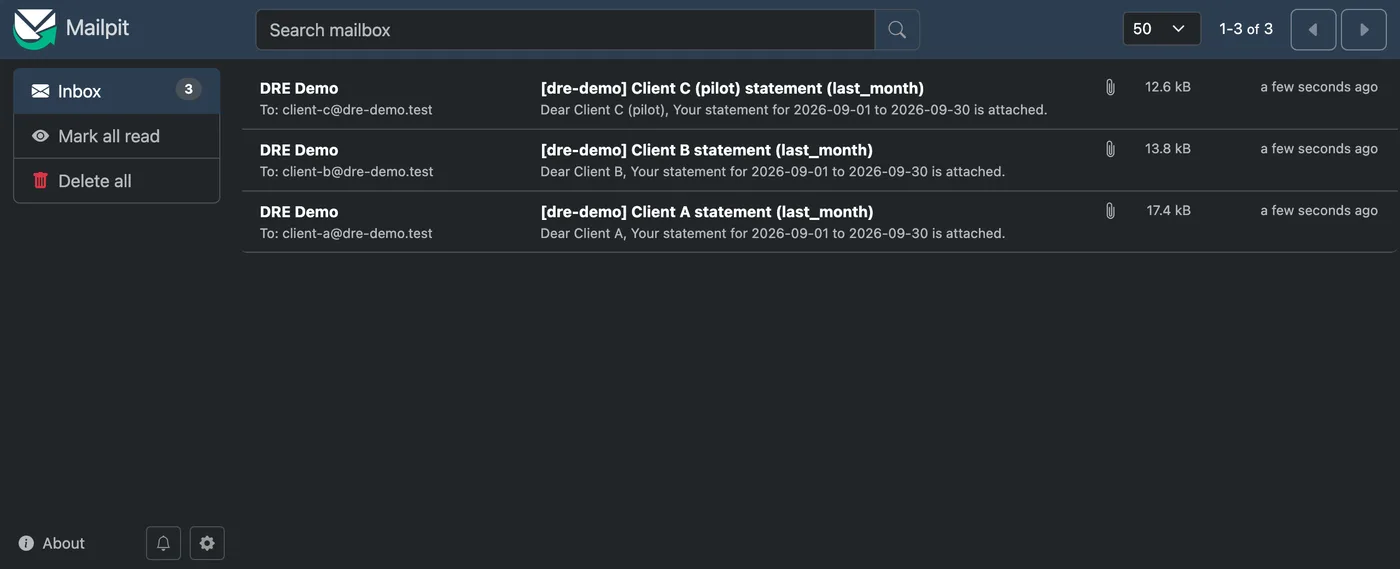Click preview text 'Dear Client C (pilot)'
Viewport: 1400px width, 569px height.
605,110
